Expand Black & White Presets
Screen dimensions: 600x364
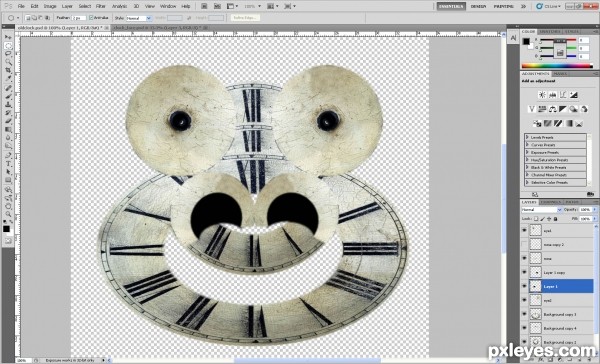click(527, 167)
